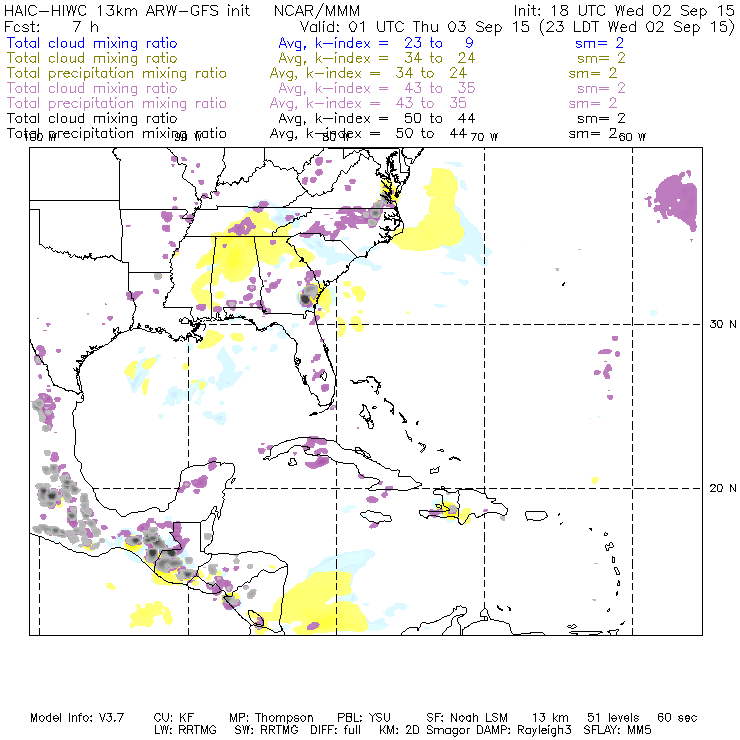Click the 'Model Info: V3.7' footer text
Viewport: 740px width, 740px height.
pos(77,718)
